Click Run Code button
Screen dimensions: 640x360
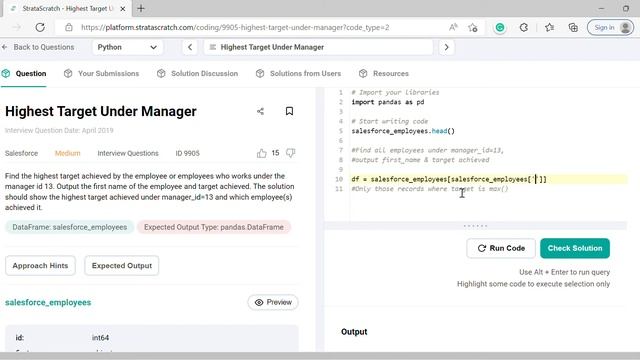(501, 248)
